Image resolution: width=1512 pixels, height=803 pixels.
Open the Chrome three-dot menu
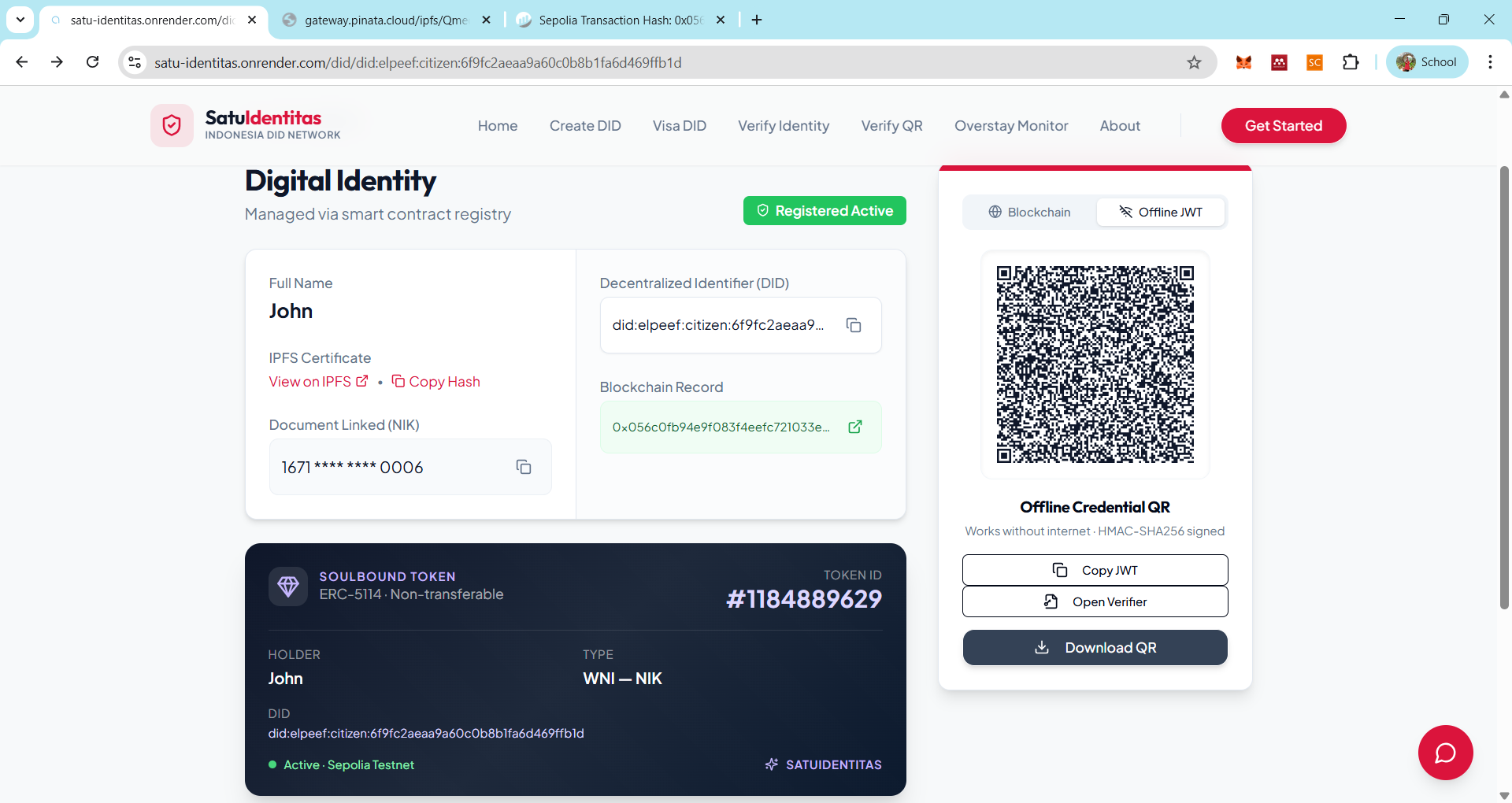pos(1490,62)
